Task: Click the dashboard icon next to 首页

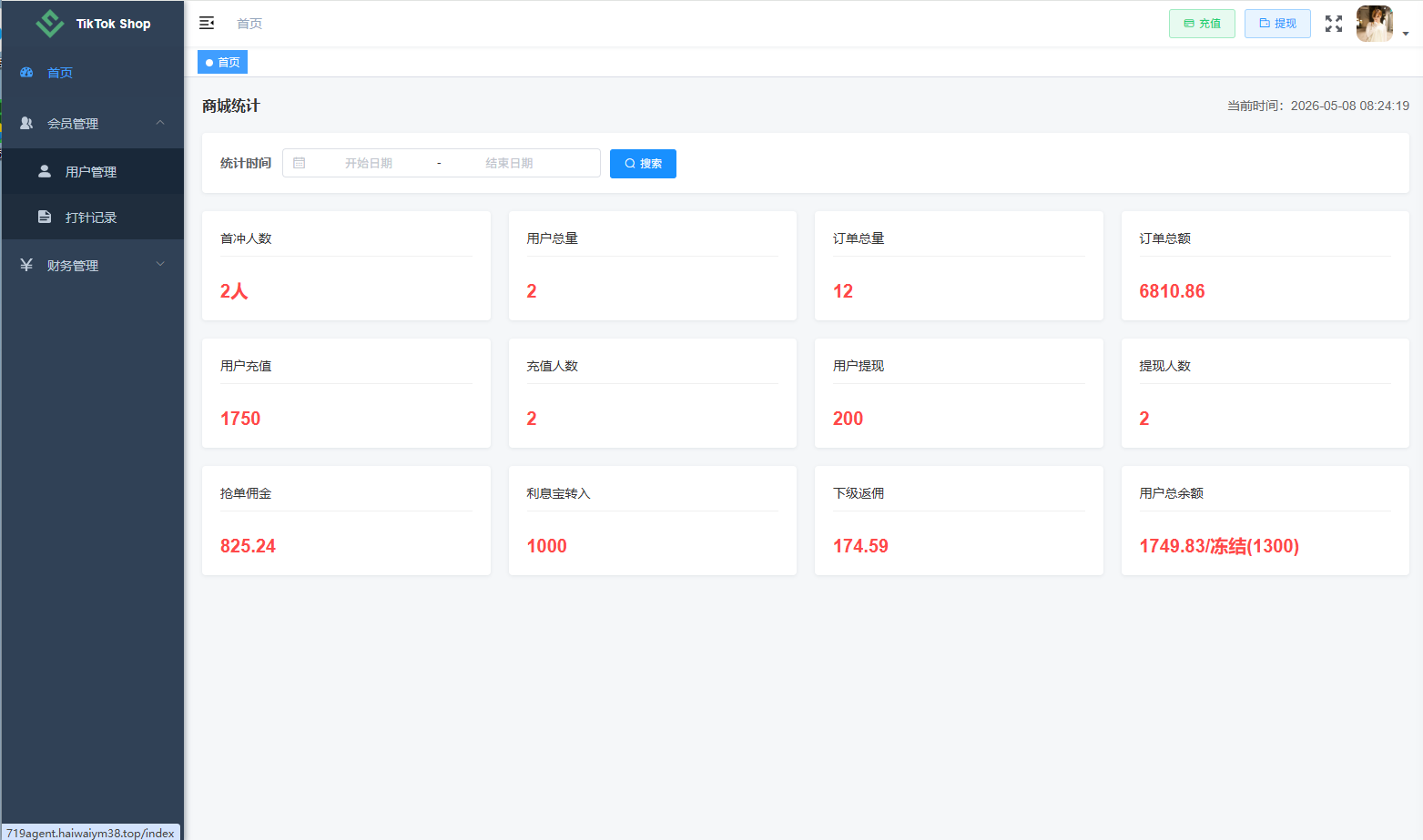Action: (x=26, y=72)
